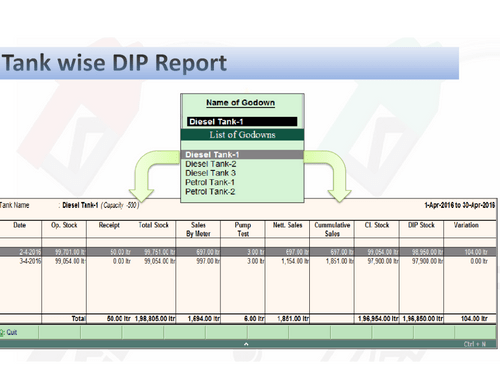The image size is (500, 375).
Task: Click the 0.00 ltr Variation cell
Action: click(x=479, y=261)
